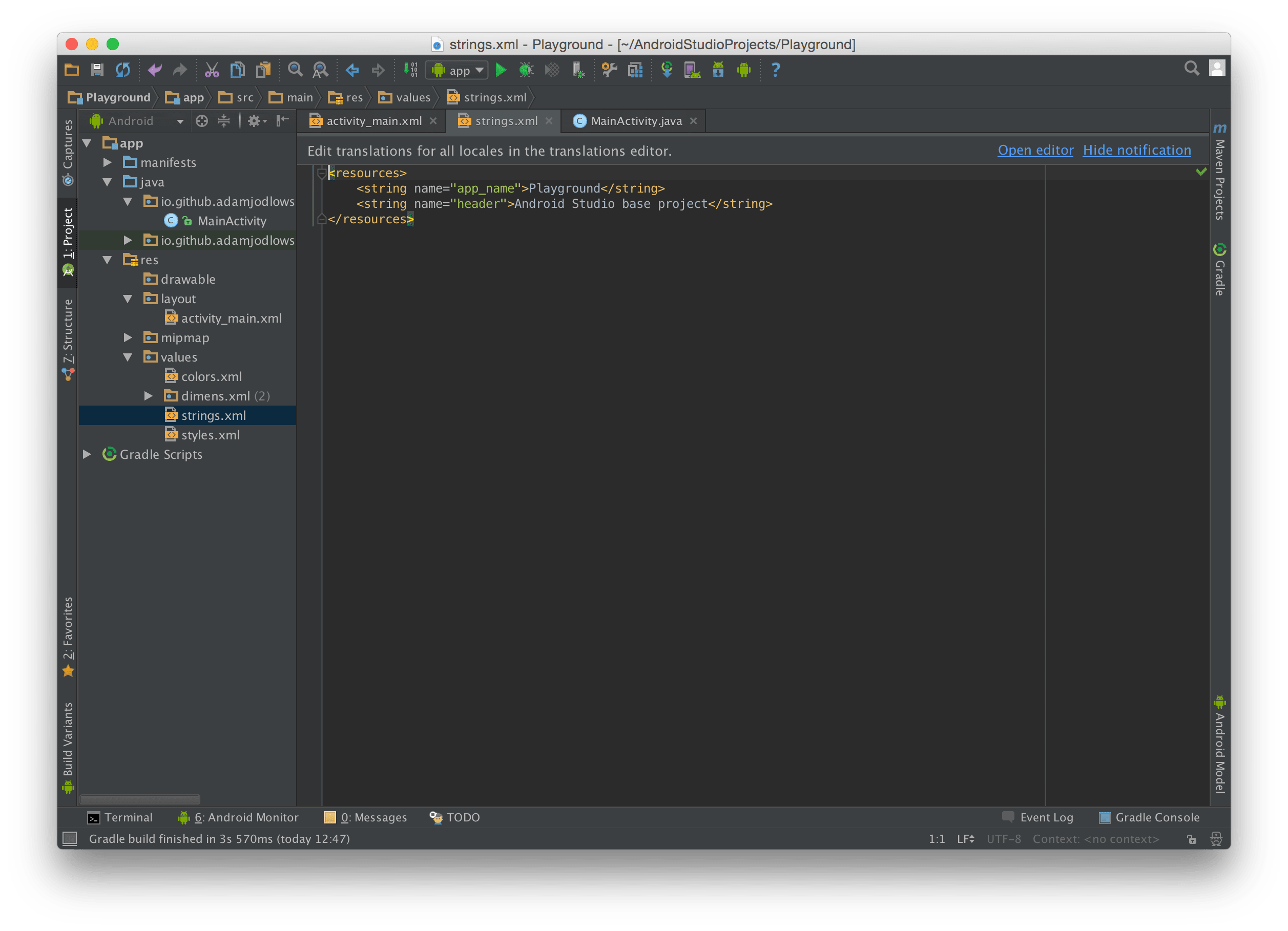
Task: Click Search Everywhere magnifier at top right
Action: tap(1192, 69)
